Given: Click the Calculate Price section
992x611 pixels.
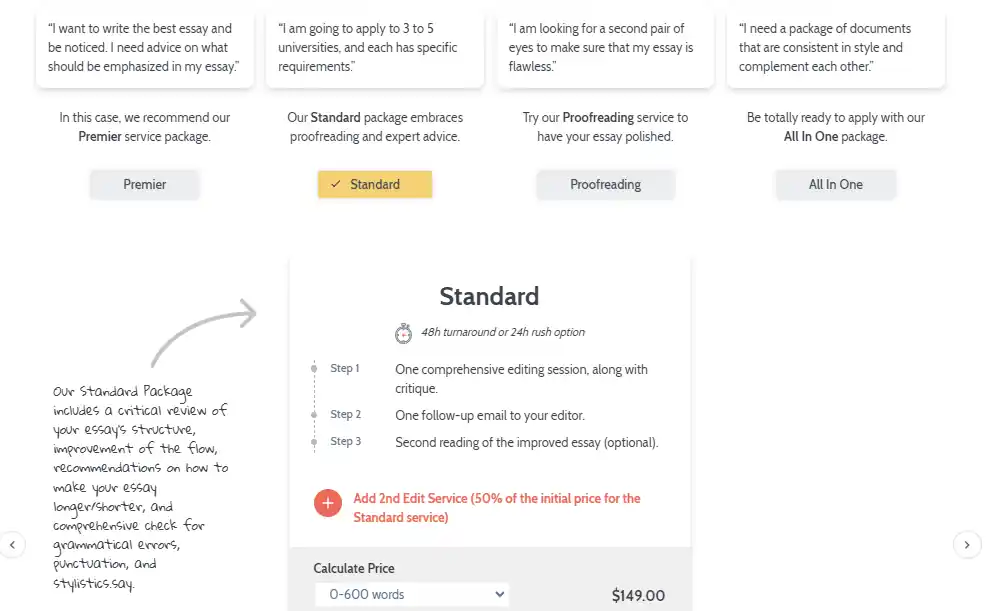Looking at the screenshot, I should (x=354, y=568).
